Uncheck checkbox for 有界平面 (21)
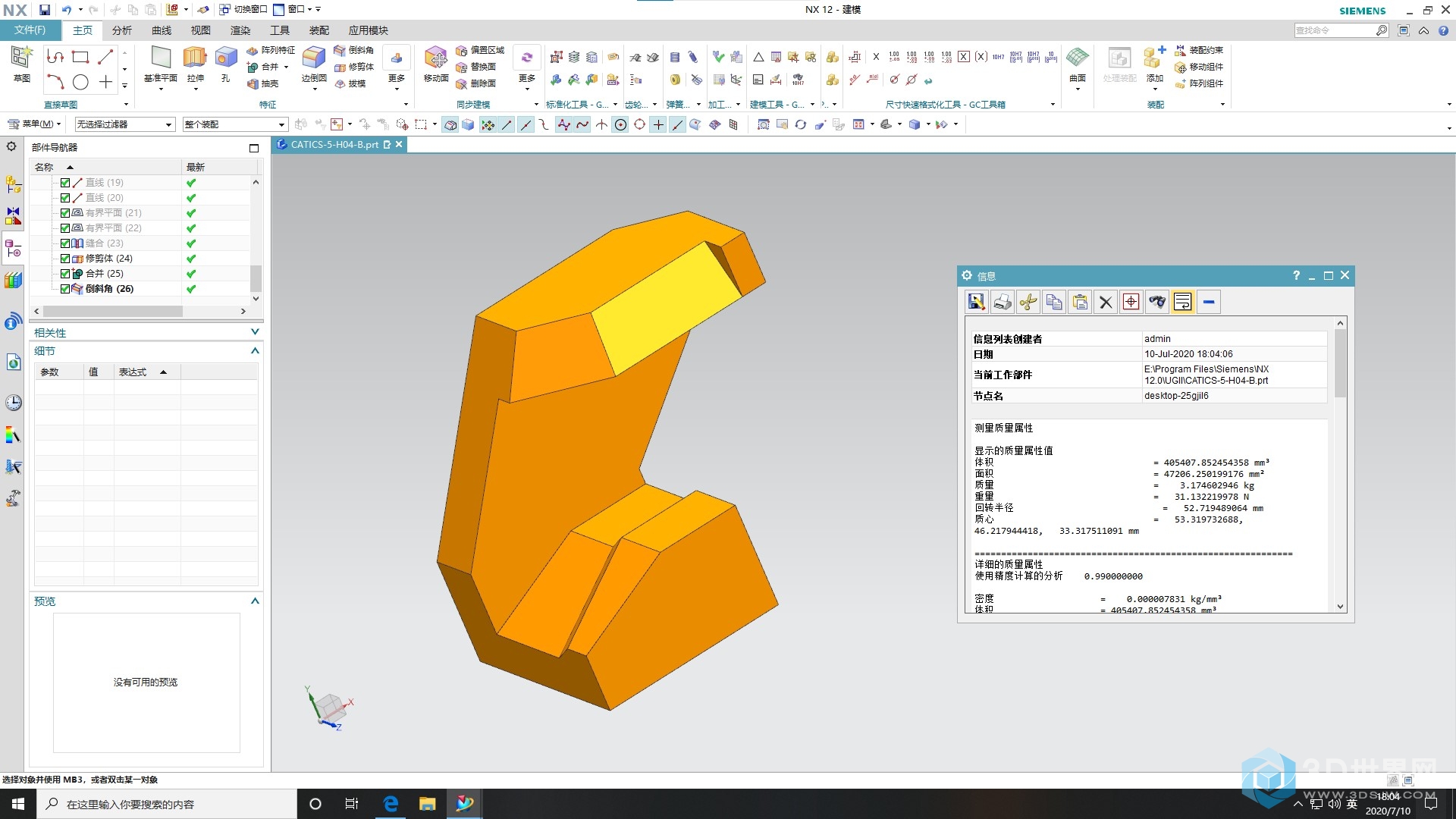This screenshot has height=819, width=1456. [65, 213]
